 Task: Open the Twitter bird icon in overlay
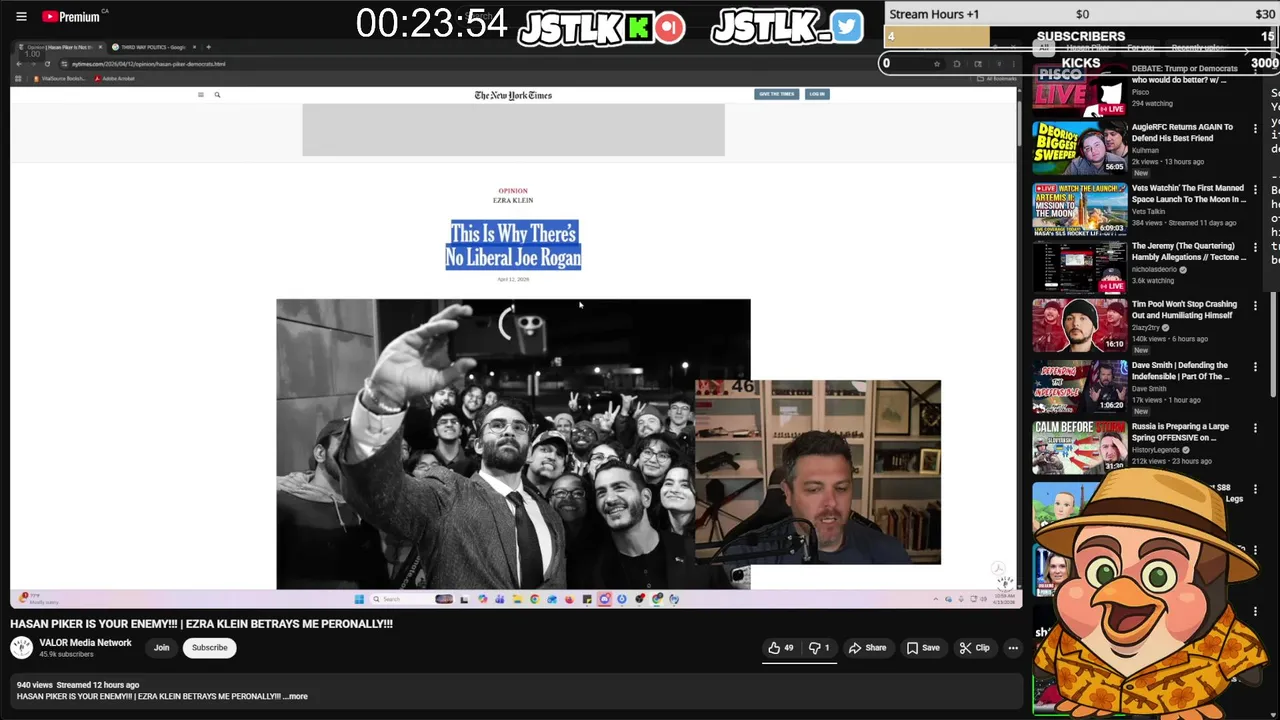pyautogui.click(x=846, y=27)
